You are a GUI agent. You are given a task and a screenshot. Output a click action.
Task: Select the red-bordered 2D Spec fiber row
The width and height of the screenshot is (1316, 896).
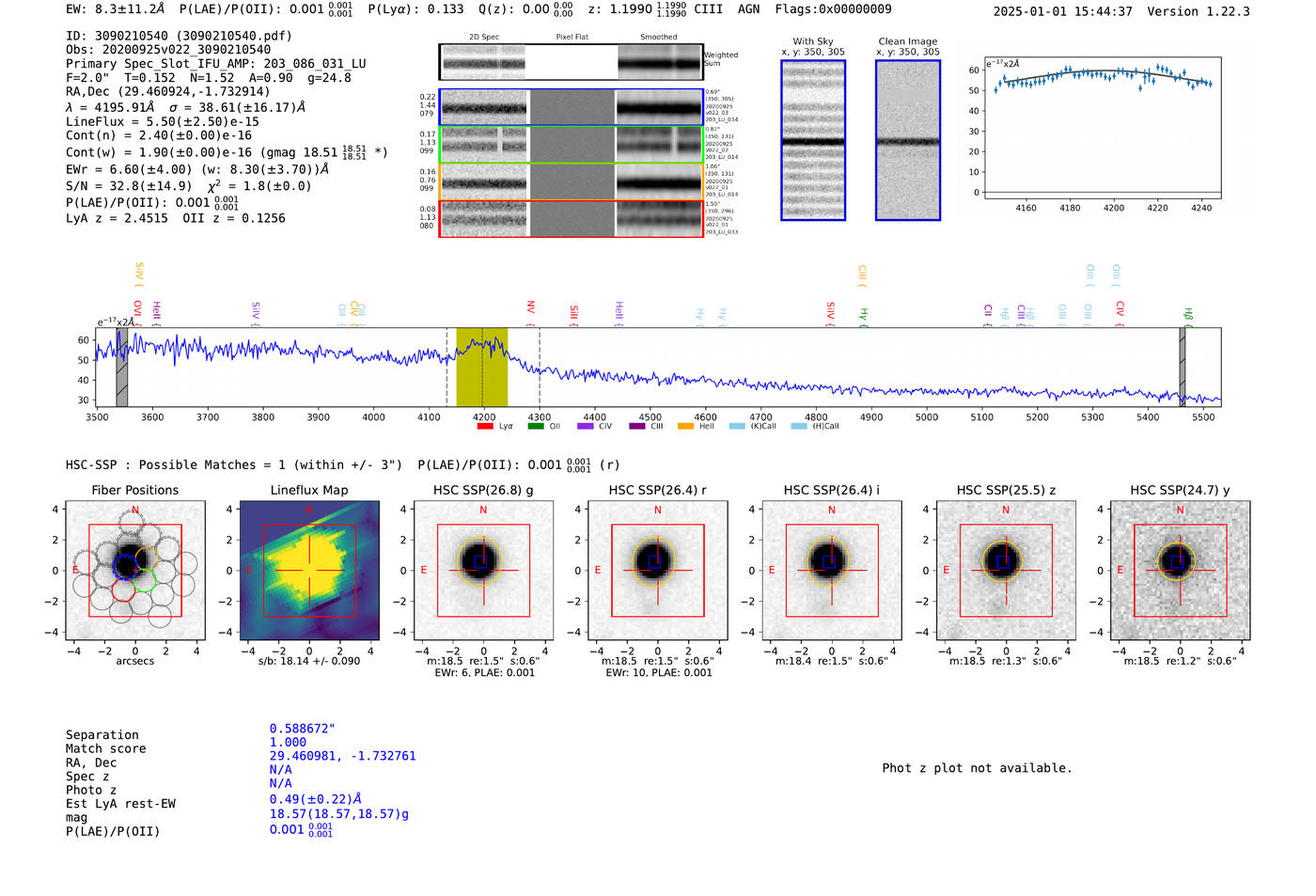tap(571, 218)
